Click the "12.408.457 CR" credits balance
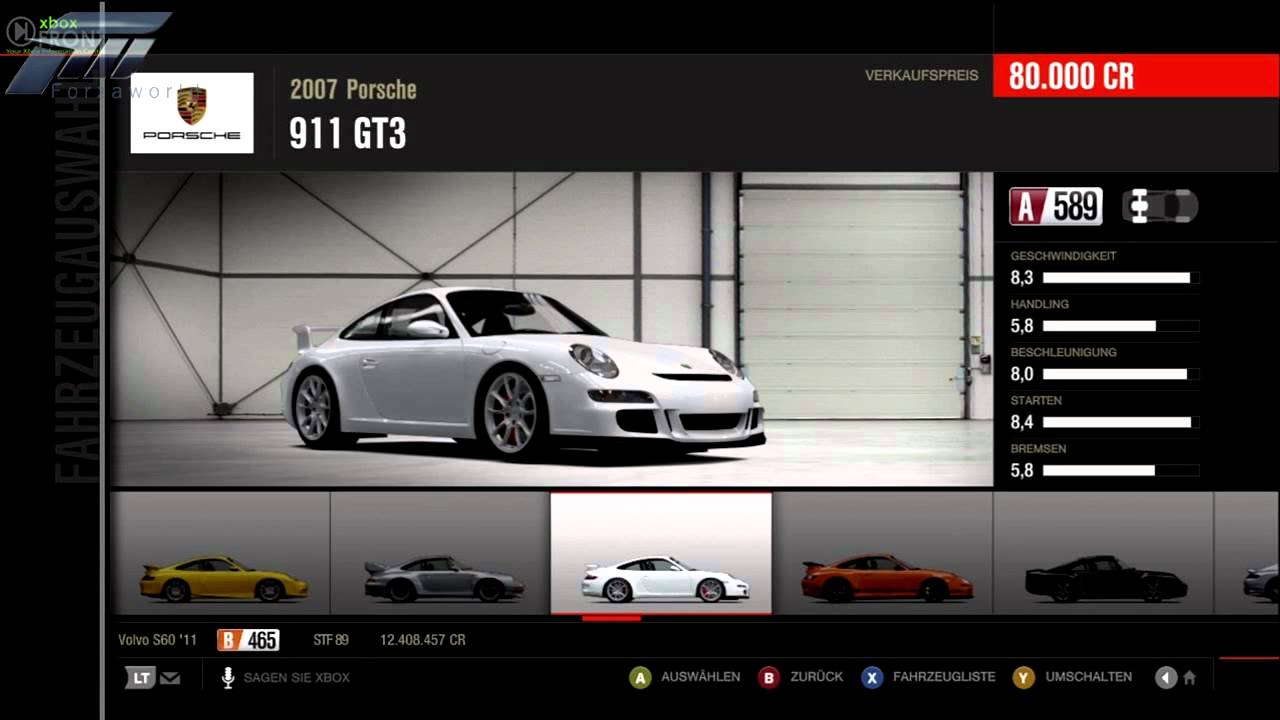The width and height of the screenshot is (1280, 720). (x=423, y=640)
